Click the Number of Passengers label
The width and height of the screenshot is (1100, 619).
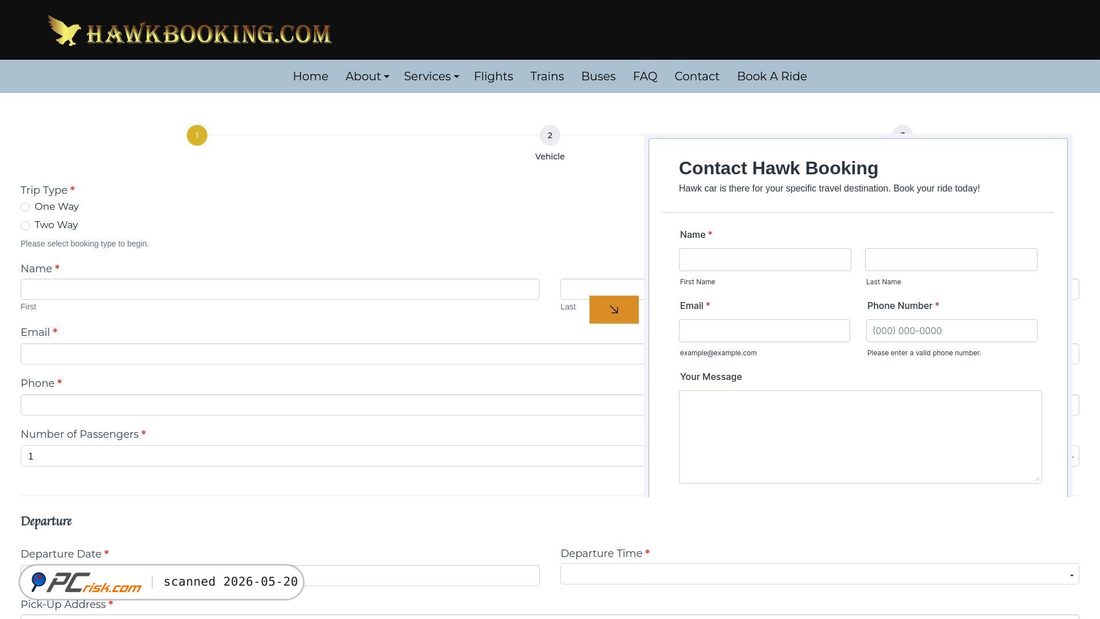pos(79,434)
